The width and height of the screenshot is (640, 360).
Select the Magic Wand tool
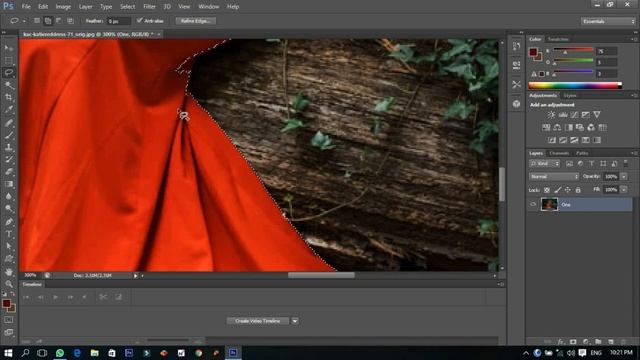point(9,85)
